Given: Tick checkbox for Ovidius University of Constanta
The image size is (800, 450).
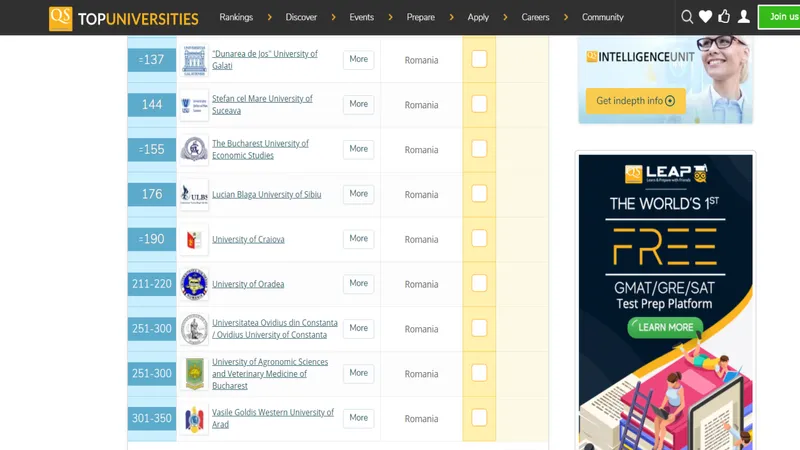Looking at the screenshot, I should click(x=479, y=328).
